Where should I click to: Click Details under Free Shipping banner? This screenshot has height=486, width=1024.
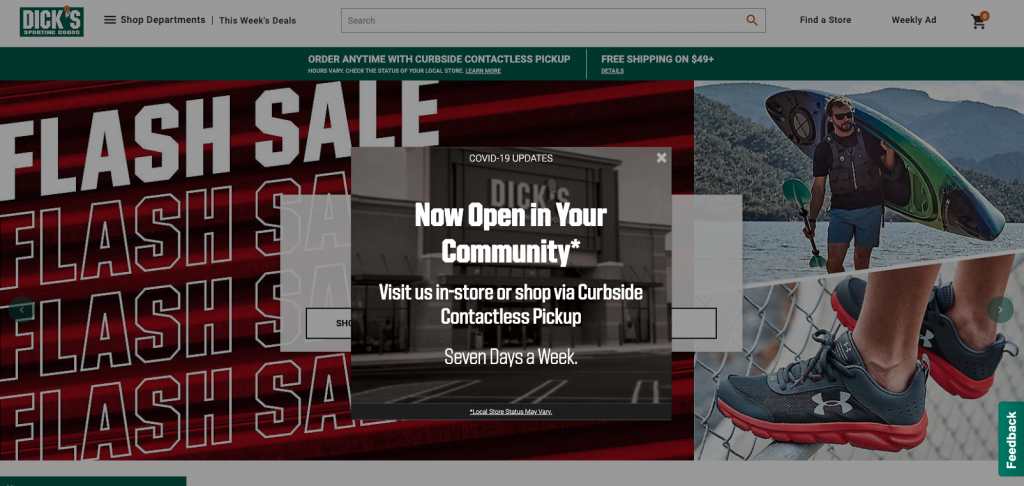point(613,71)
